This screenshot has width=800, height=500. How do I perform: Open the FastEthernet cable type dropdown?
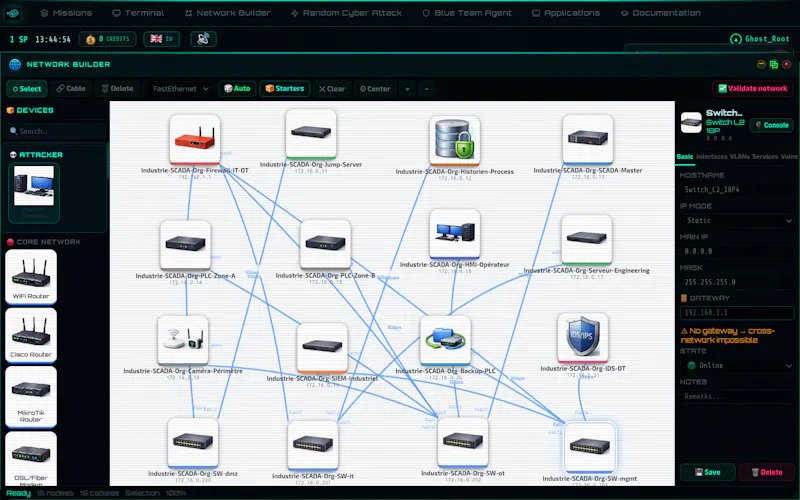tap(180, 89)
